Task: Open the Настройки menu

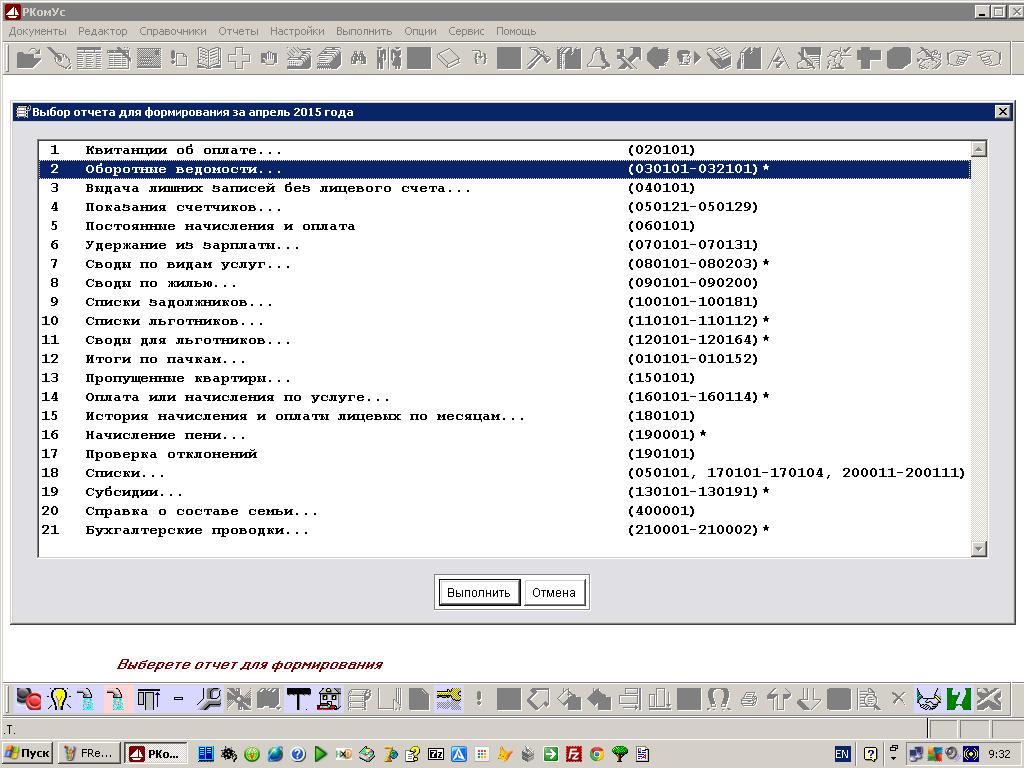Action: [x=297, y=31]
